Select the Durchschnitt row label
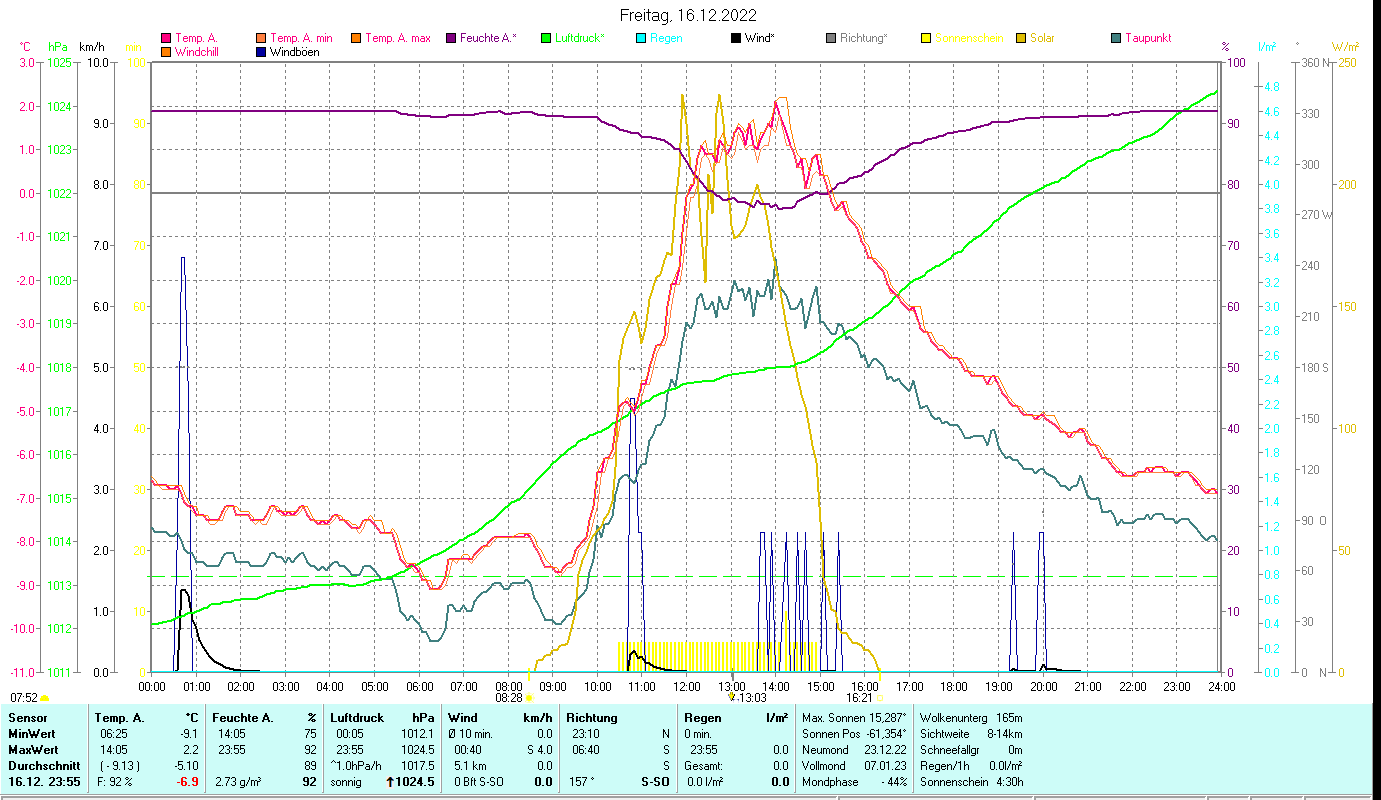The image size is (1381, 800). [x=43, y=766]
